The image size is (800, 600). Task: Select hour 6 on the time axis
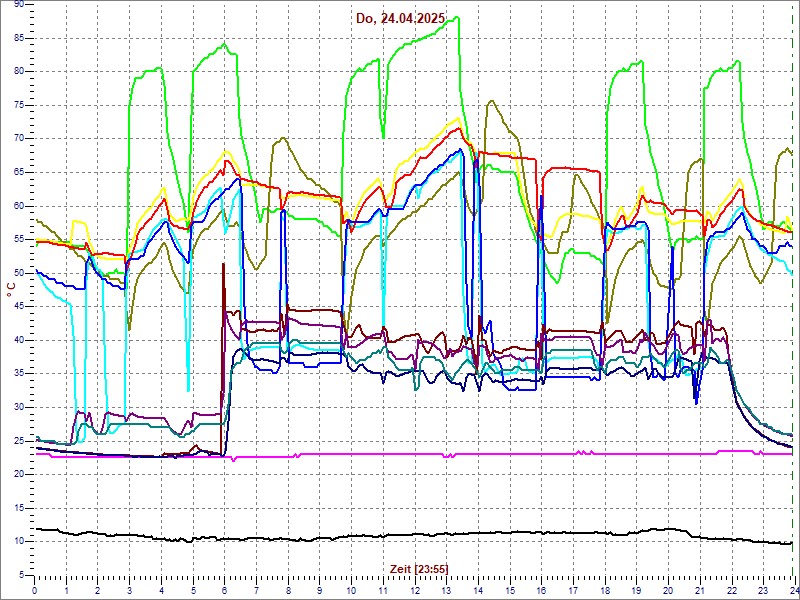pyautogui.click(x=225, y=590)
